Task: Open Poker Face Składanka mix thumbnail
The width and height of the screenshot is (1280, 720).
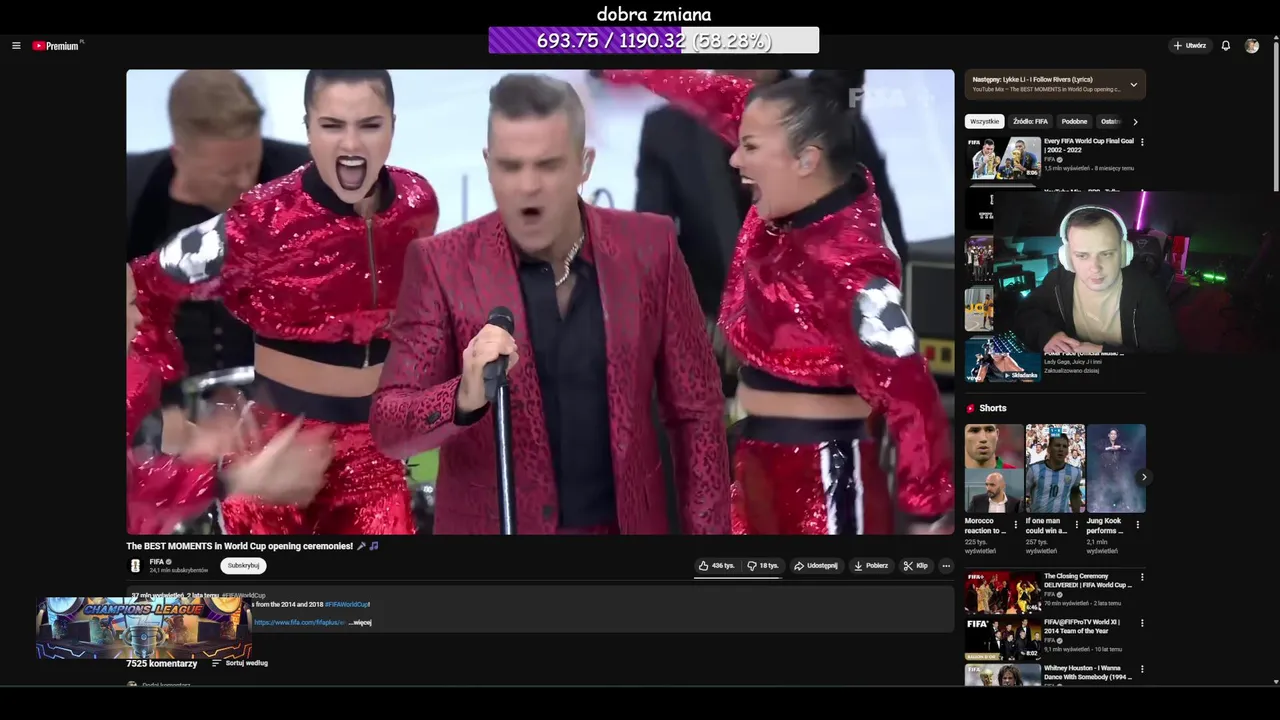Action: (1002, 360)
